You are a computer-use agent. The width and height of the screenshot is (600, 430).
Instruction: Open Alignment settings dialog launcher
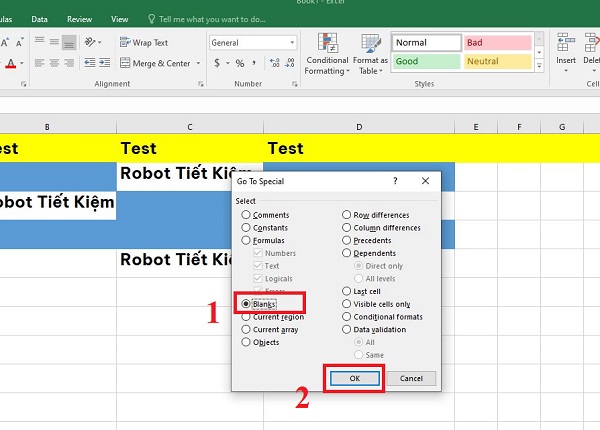tap(201, 84)
